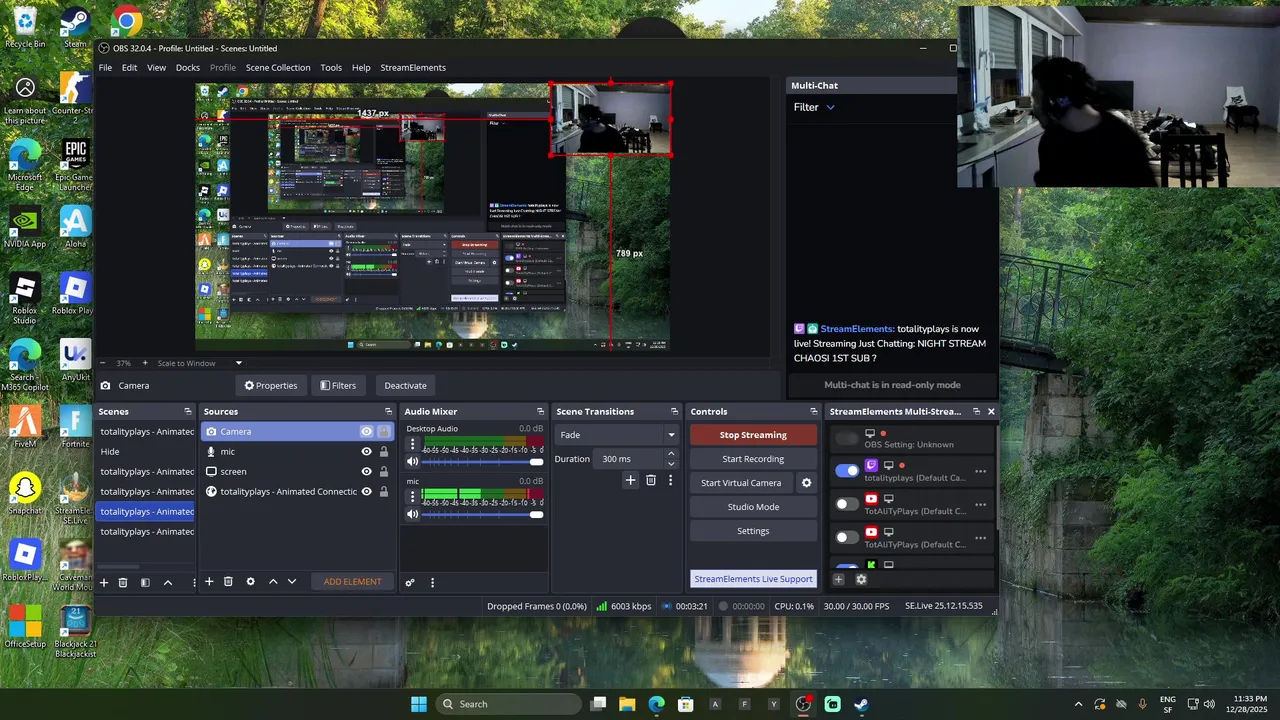Open scene filters icon in Scenes toolbar
Screen dimensions: 1280x720
[145, 582]
